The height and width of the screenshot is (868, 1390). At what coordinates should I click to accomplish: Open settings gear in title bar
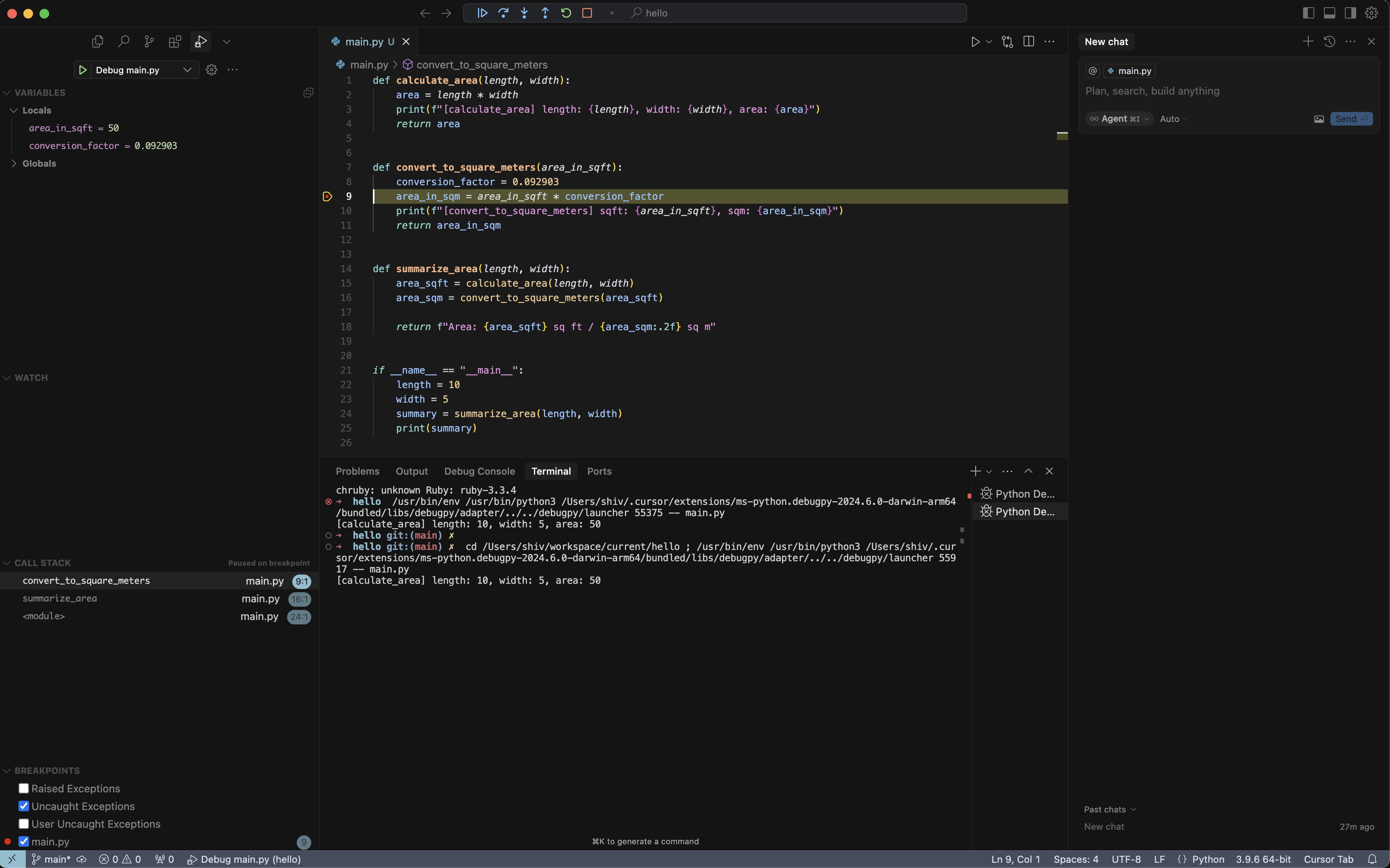click(x=1371, y=12)
